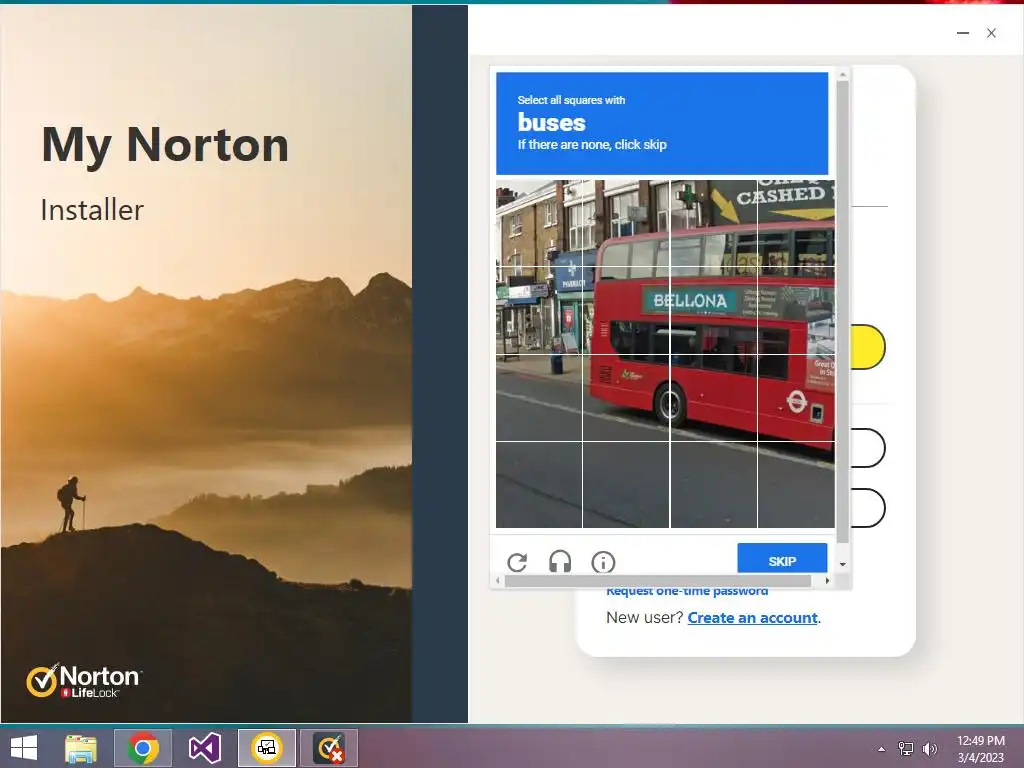This screenshot has height=768, width=1024.
Task: Click captcha vertical scrollbar up arrow
Action: click(842, 74)
